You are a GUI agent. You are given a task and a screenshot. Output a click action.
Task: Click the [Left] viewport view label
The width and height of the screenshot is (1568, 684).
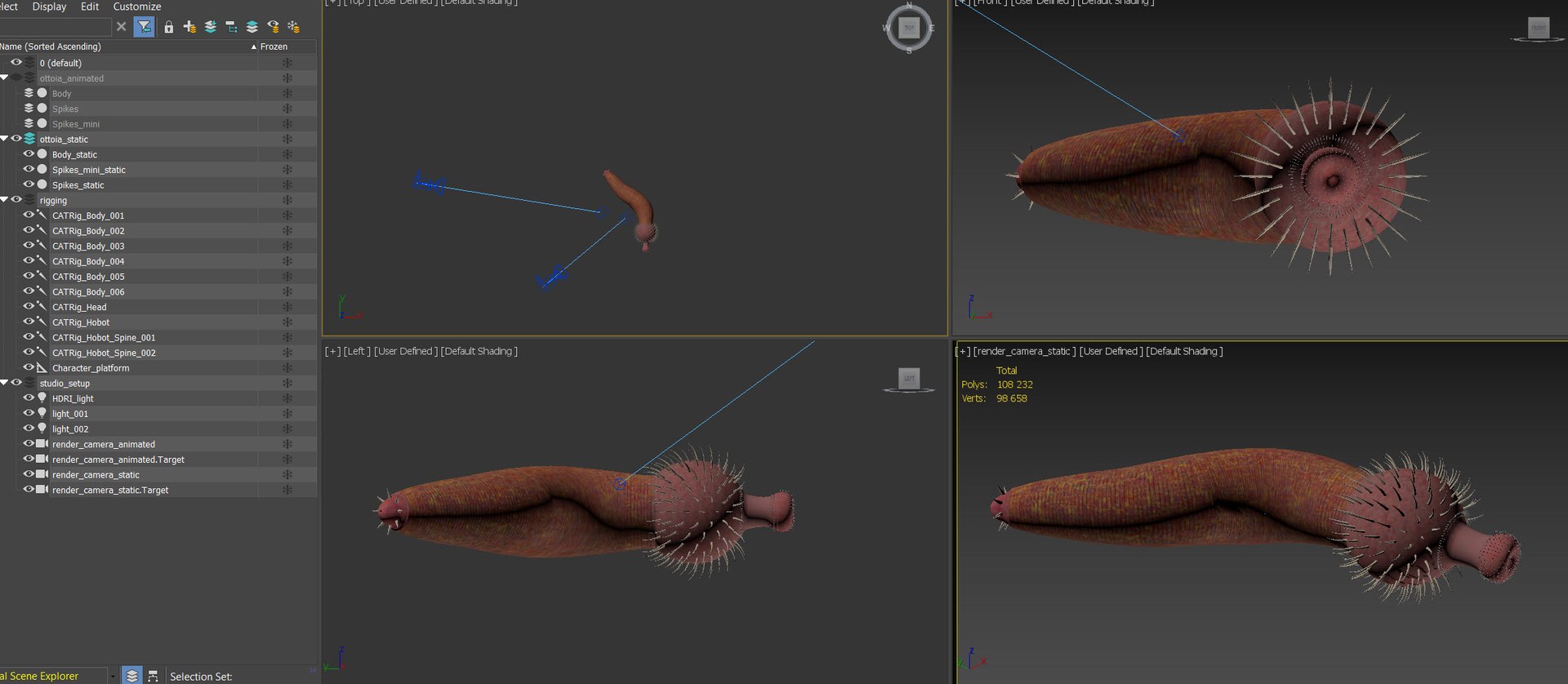(357, 352)
